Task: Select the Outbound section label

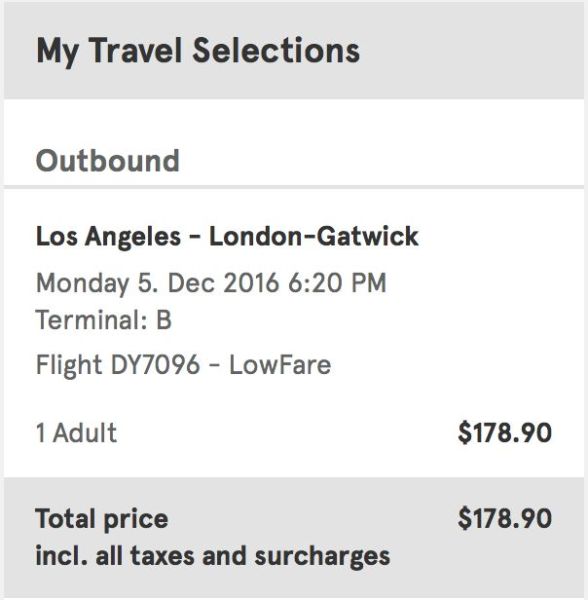Action: [108, 161]
